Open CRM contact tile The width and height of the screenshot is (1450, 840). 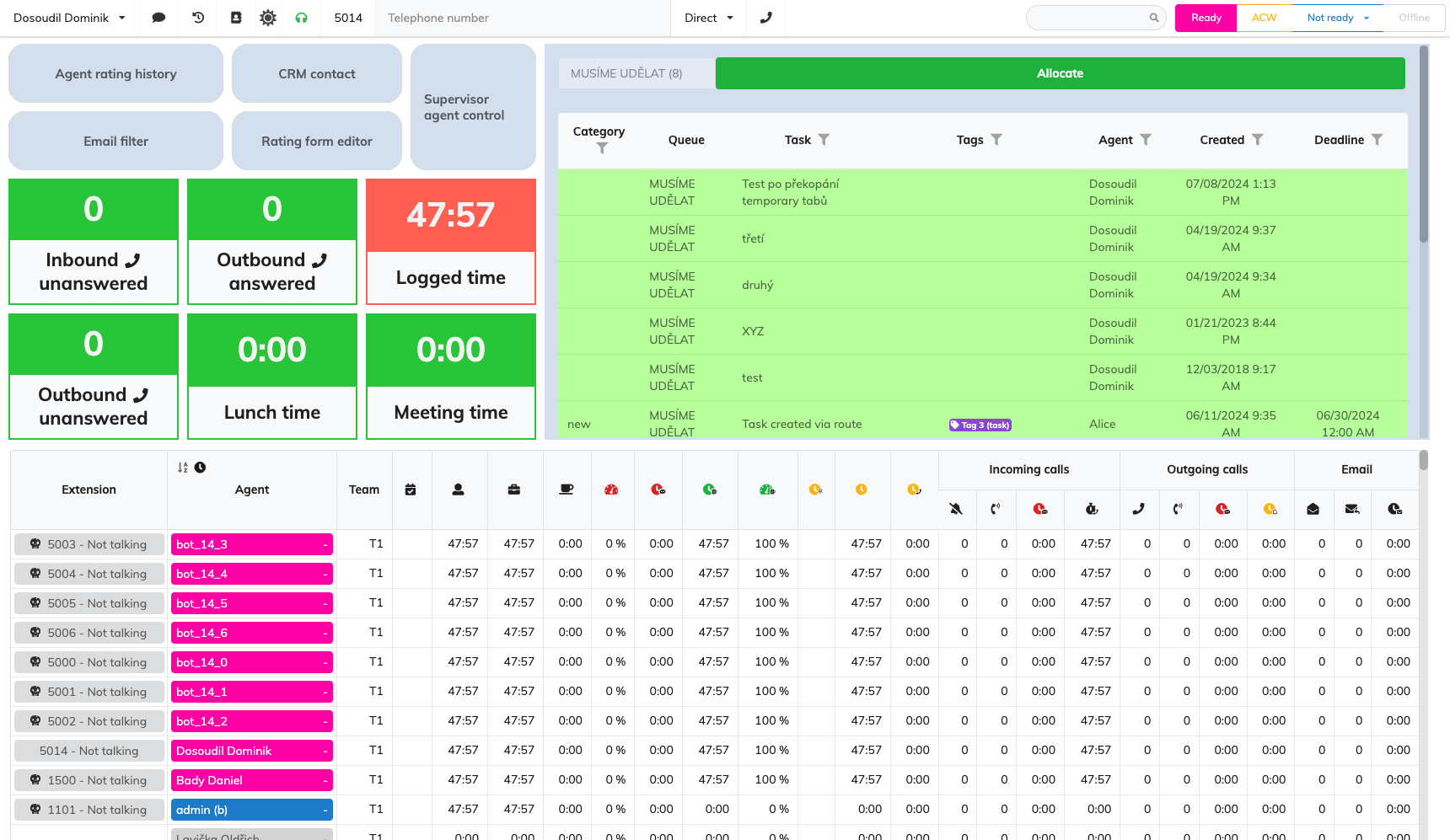(x=317, y=73)
